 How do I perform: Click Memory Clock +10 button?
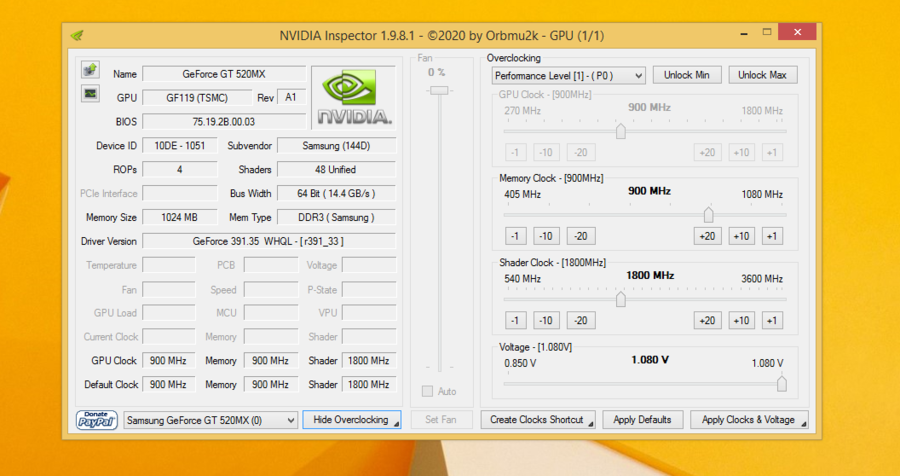tap(742, 236)
